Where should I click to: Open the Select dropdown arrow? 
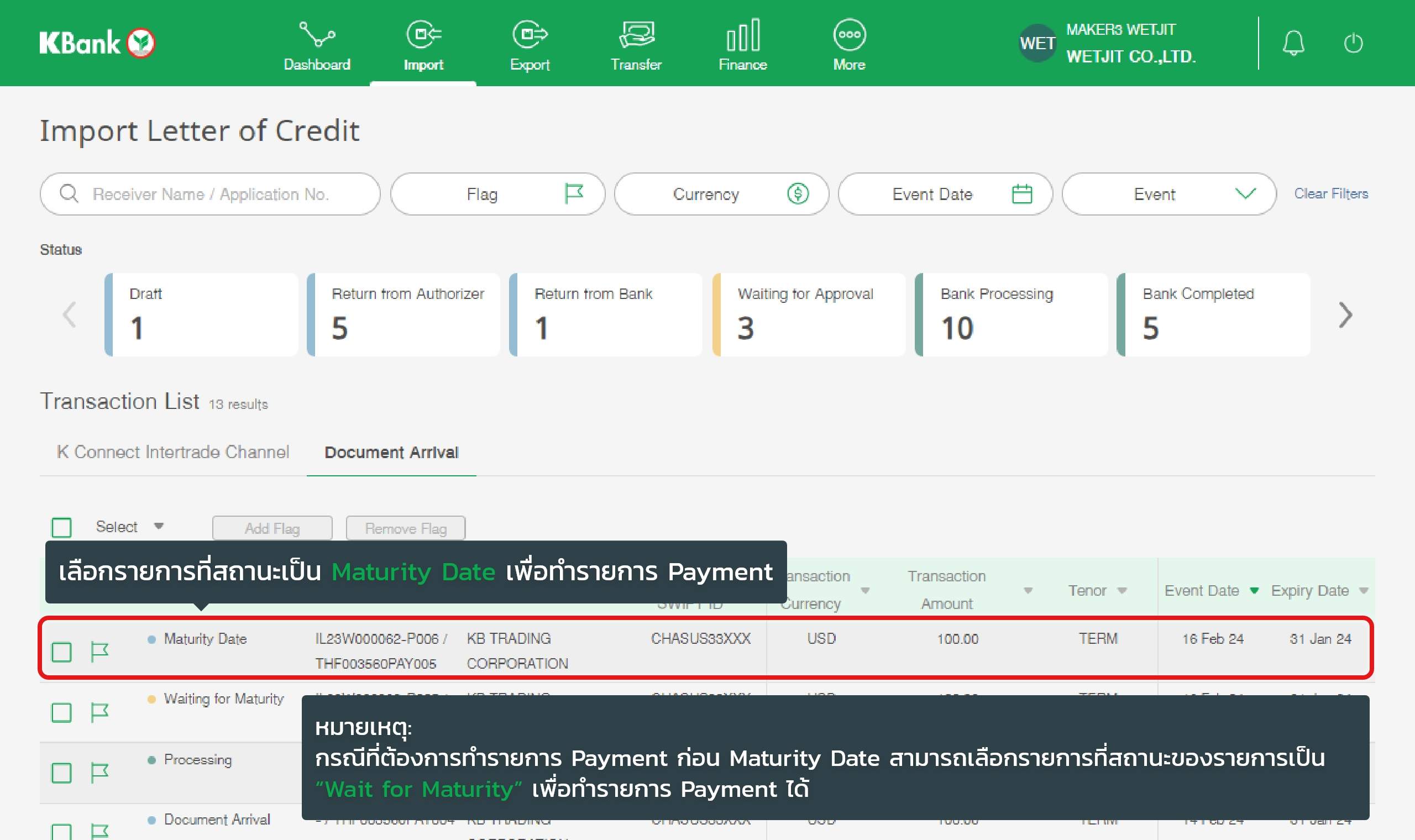[159, 526]
